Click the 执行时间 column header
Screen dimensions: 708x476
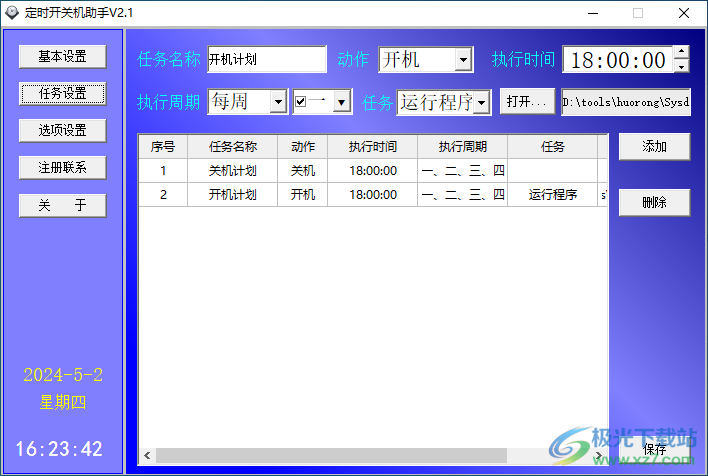(x=373, y=146)
